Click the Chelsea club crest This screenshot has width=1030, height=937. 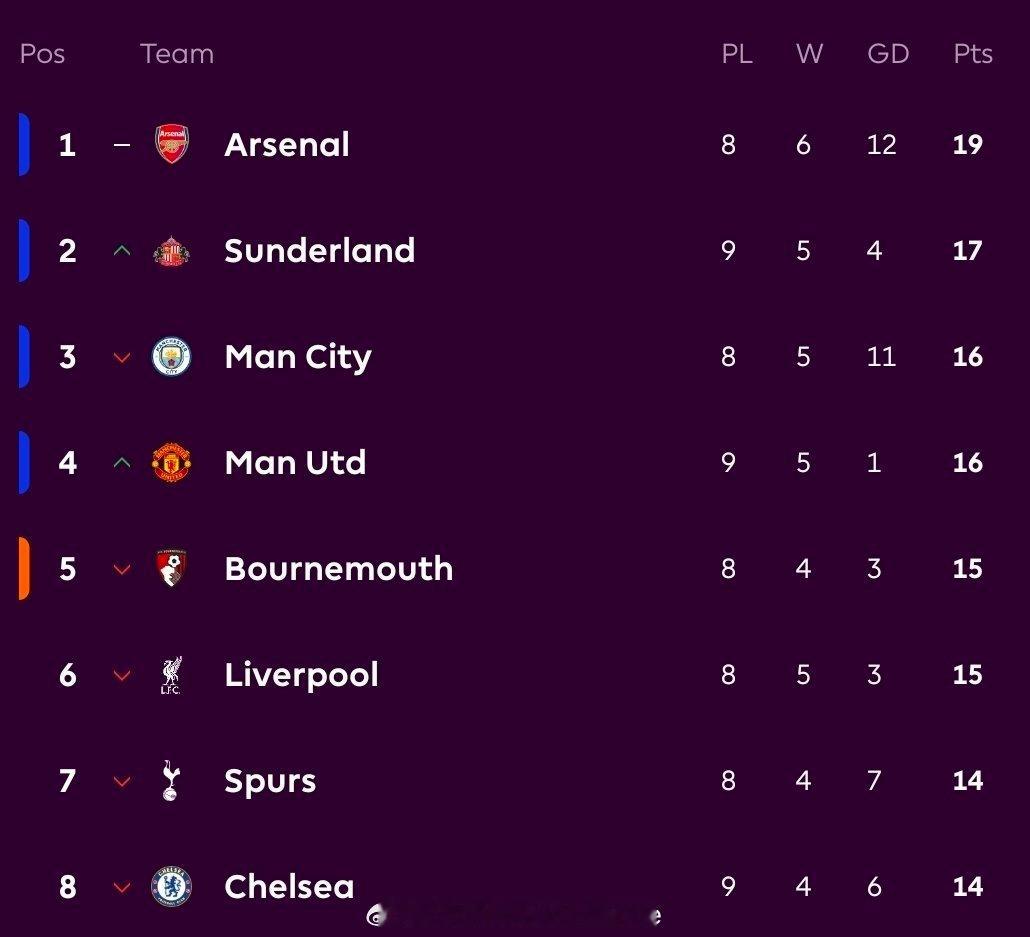click(x=171, y=886)
